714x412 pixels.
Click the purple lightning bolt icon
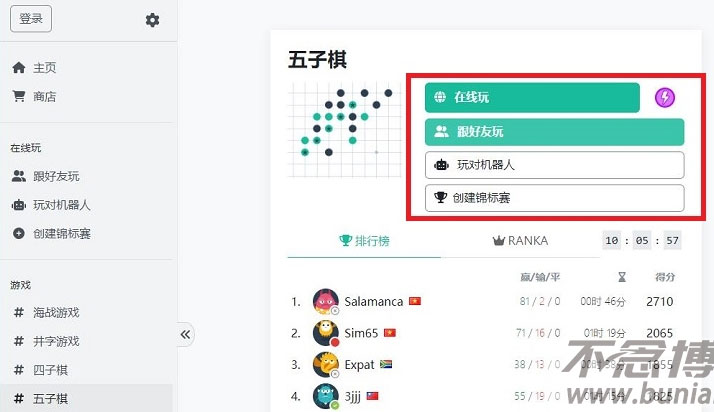click(x=665, y=97)
